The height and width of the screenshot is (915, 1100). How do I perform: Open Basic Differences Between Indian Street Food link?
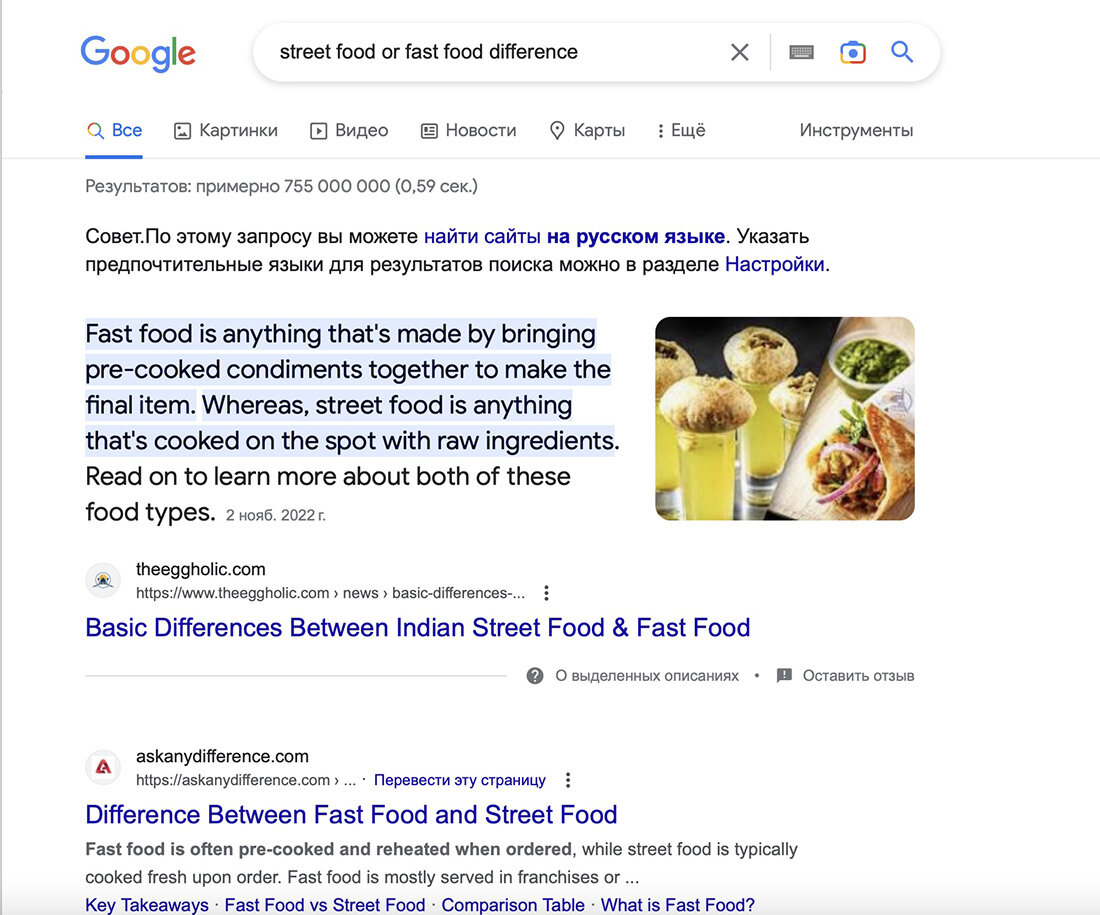tap(417, 627)
